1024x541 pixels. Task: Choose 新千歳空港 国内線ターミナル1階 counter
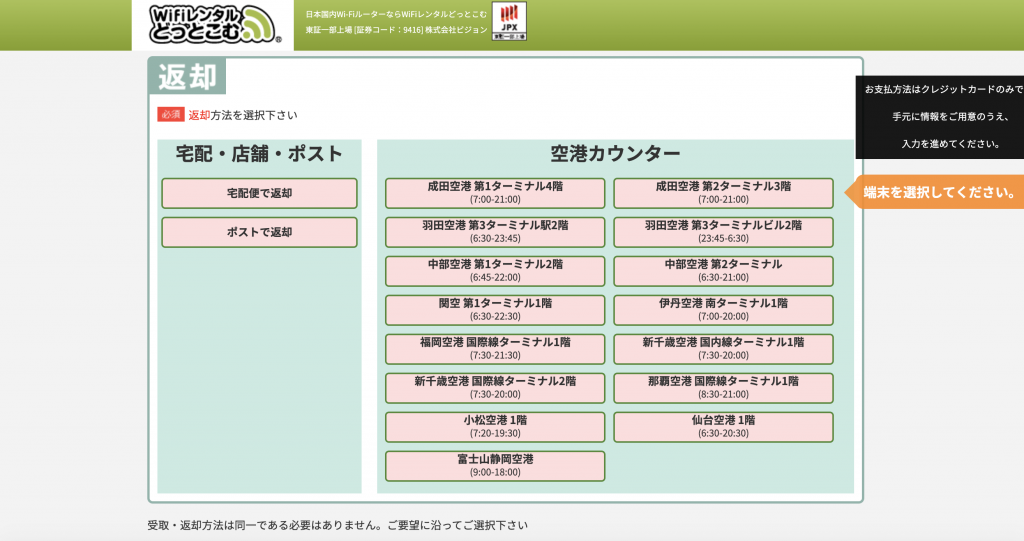[x=723, y=349]
